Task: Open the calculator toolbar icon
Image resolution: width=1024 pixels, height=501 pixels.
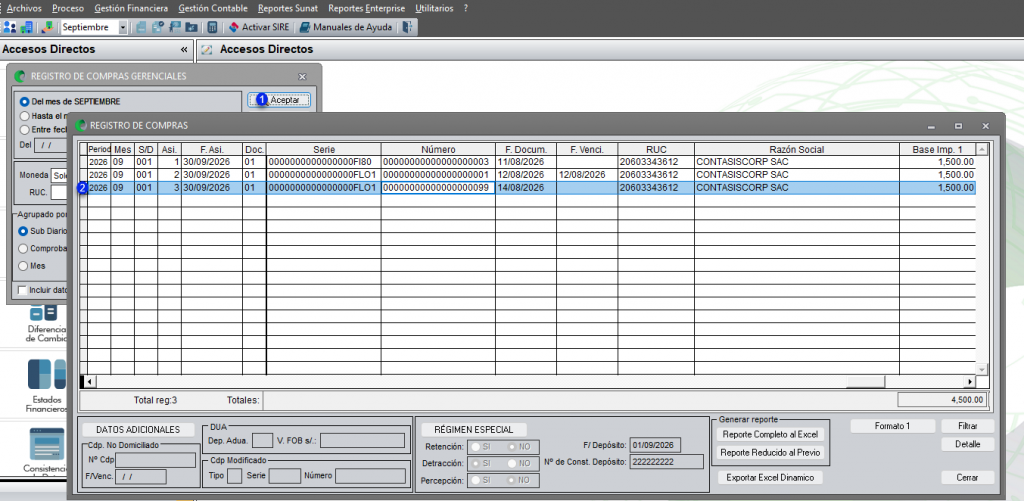Action: coord(212,27)
